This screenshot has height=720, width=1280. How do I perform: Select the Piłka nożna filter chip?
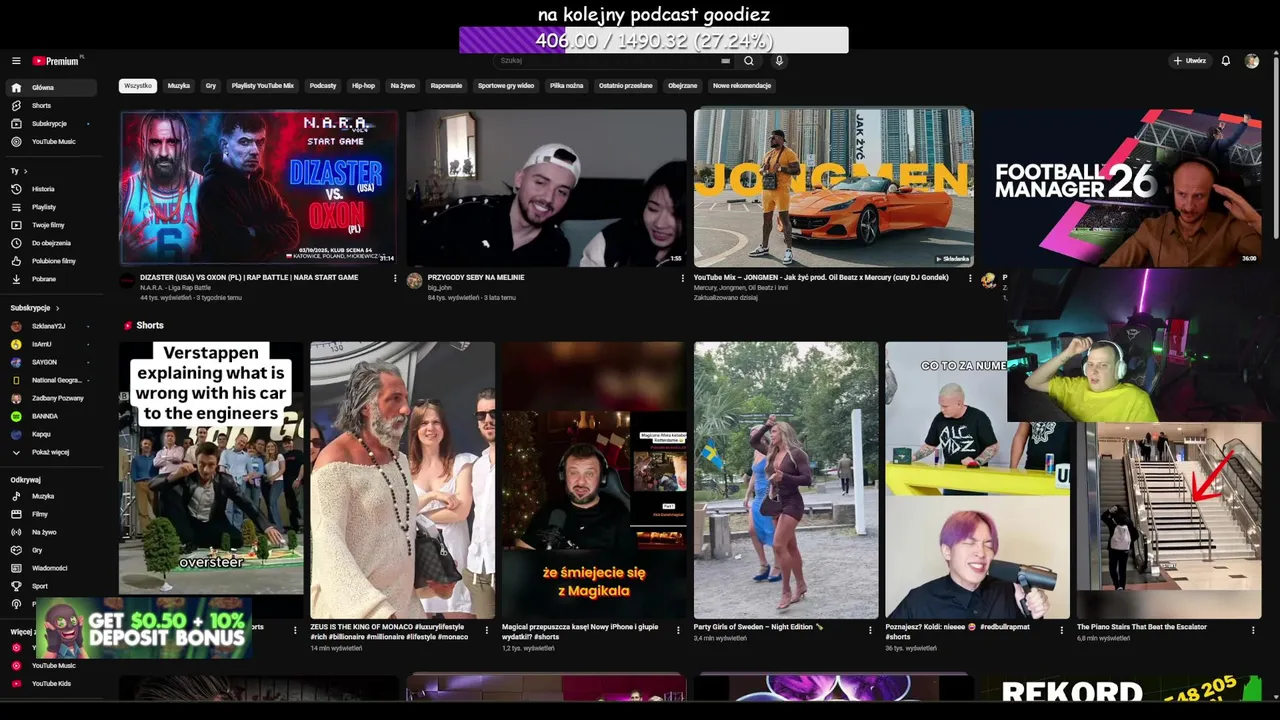pos(566,86)
